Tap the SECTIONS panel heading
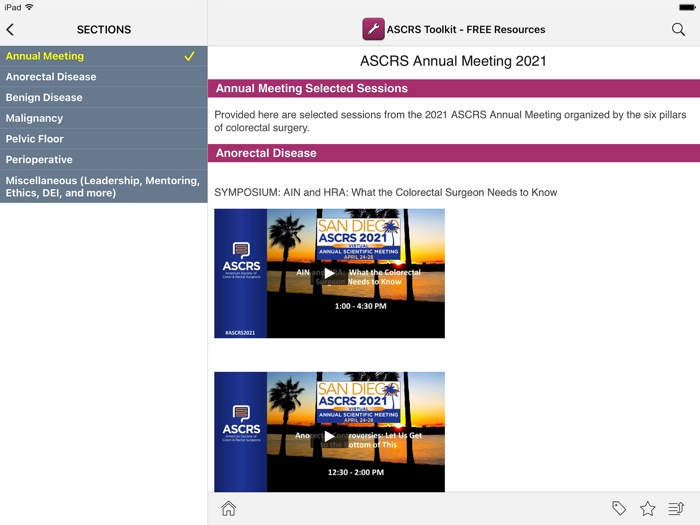Viewport: 700px width, 525px height. click(104, 29)
